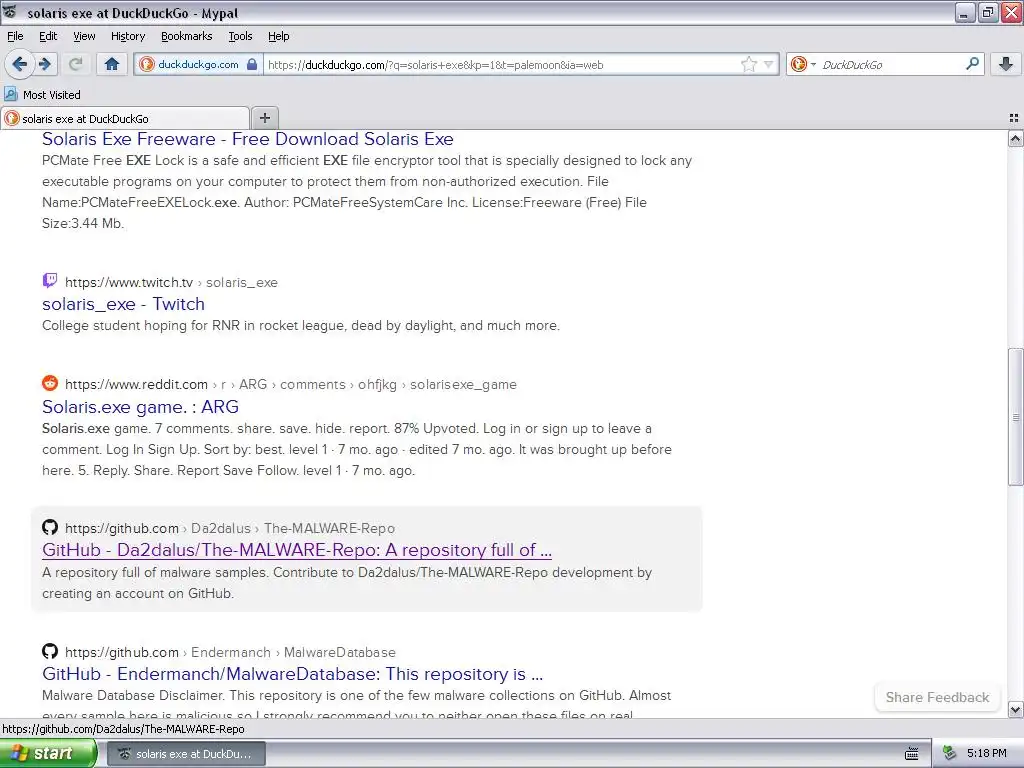Click 'https://github.com › Endermanch' URL text
Image resolution: width=1024 pixels, height=768 pixels.
[168, 652]
